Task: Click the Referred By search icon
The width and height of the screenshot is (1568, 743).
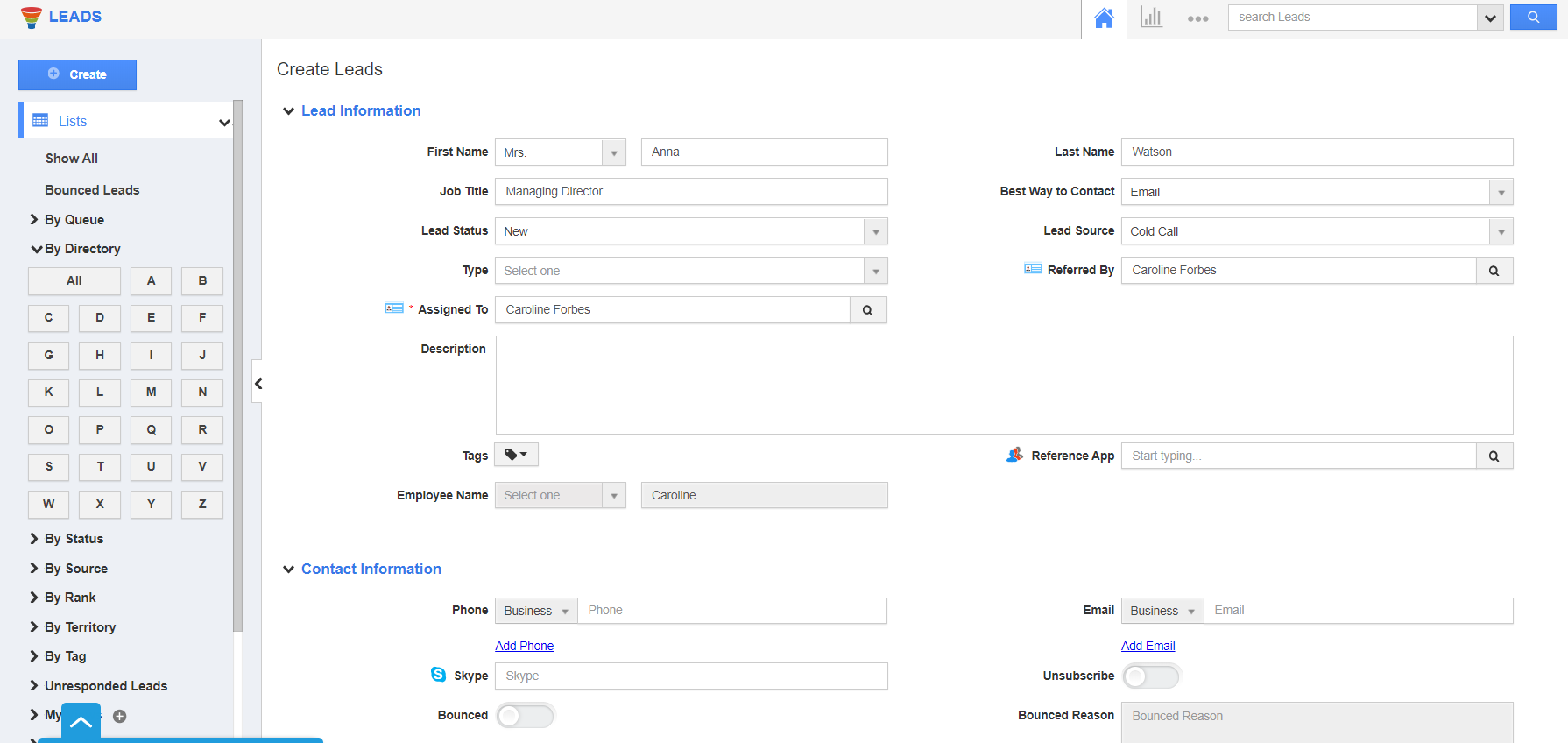Action: coord(1494,271)
